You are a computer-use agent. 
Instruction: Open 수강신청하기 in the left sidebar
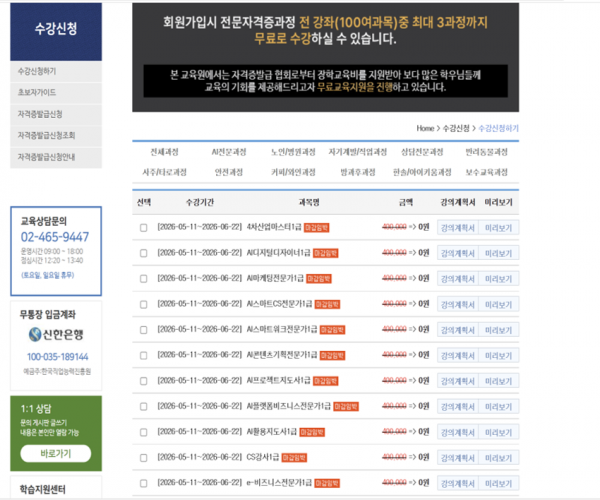56,72
